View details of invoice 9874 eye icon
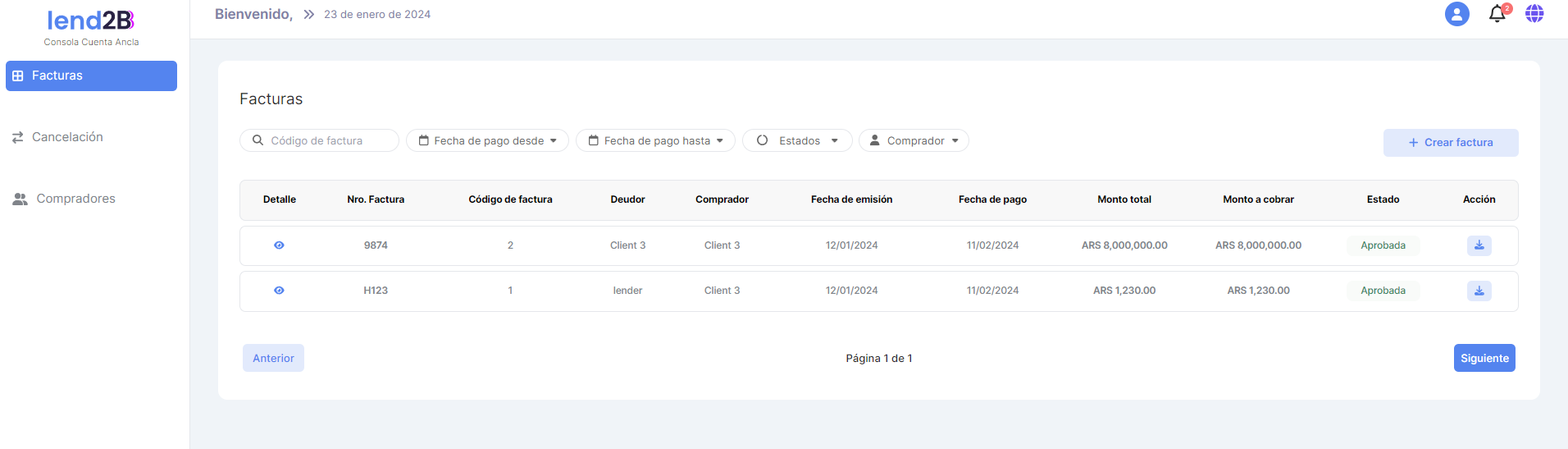The height and width of the screenshot is (449, 1568). pos(279,245)
